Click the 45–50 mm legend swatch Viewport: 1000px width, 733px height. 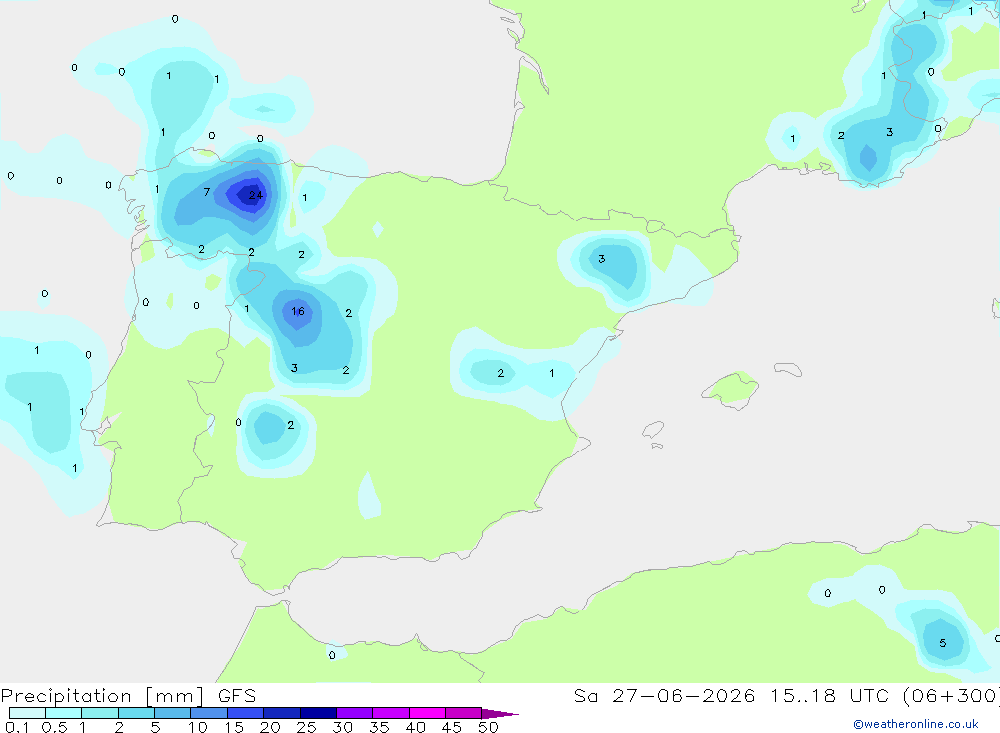[x=463, y=713]
